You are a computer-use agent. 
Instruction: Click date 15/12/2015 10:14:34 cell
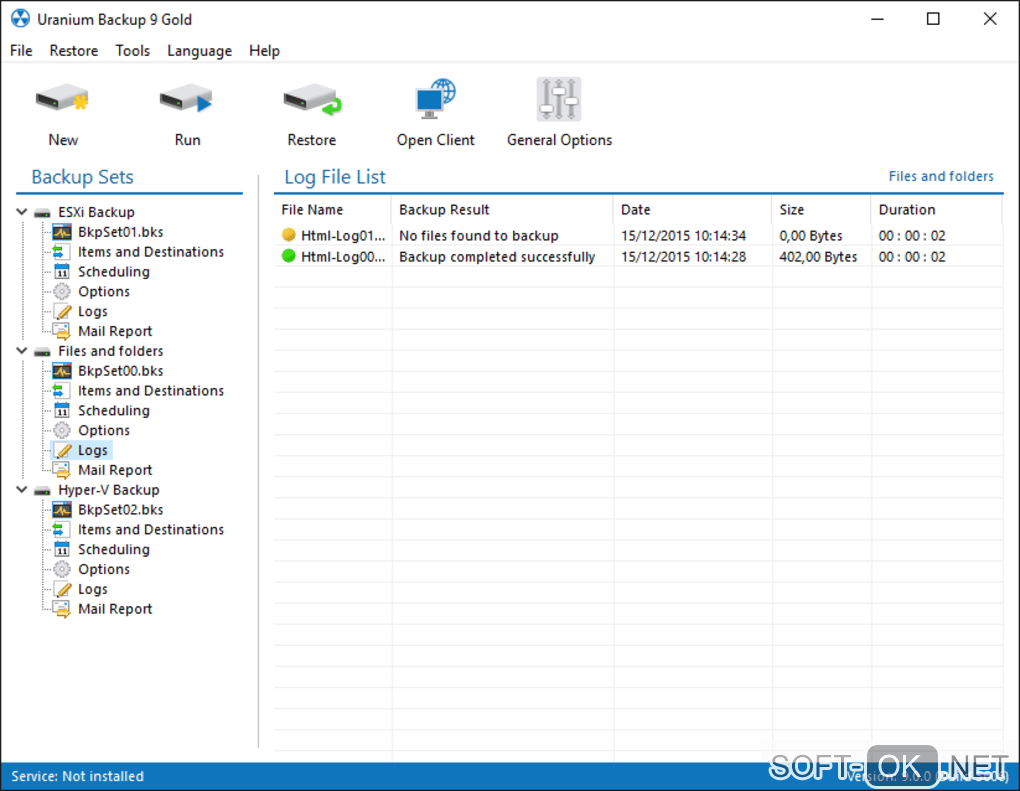point(683,235)
